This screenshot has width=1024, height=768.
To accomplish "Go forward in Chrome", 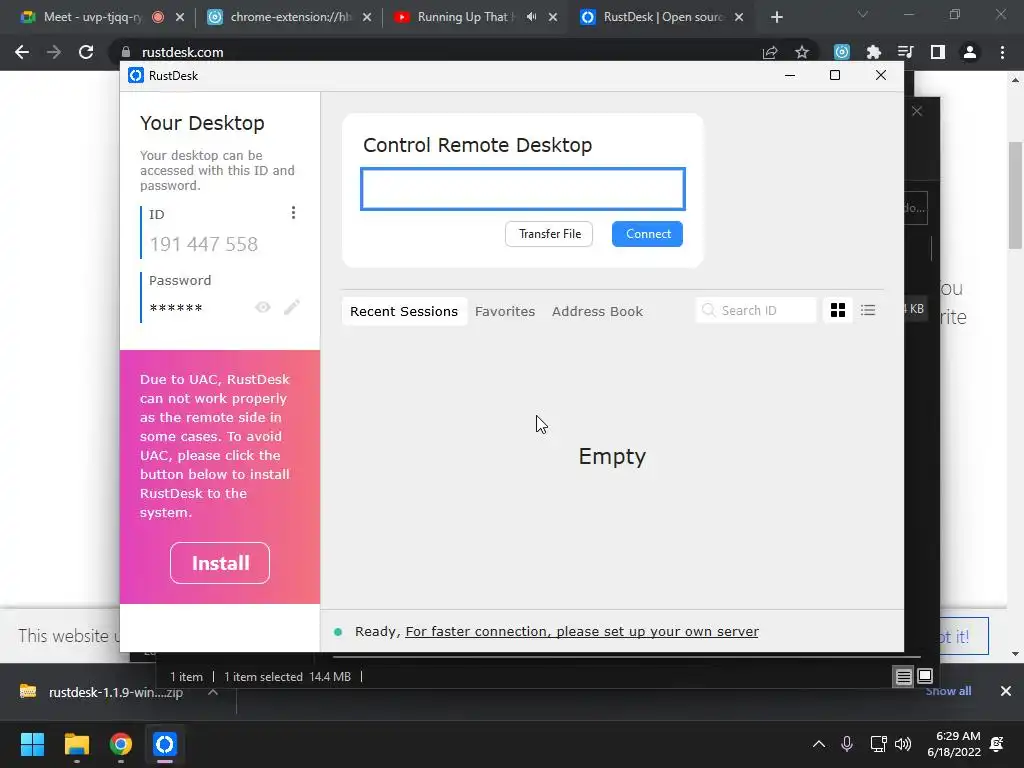I will [x=54, y=52].
